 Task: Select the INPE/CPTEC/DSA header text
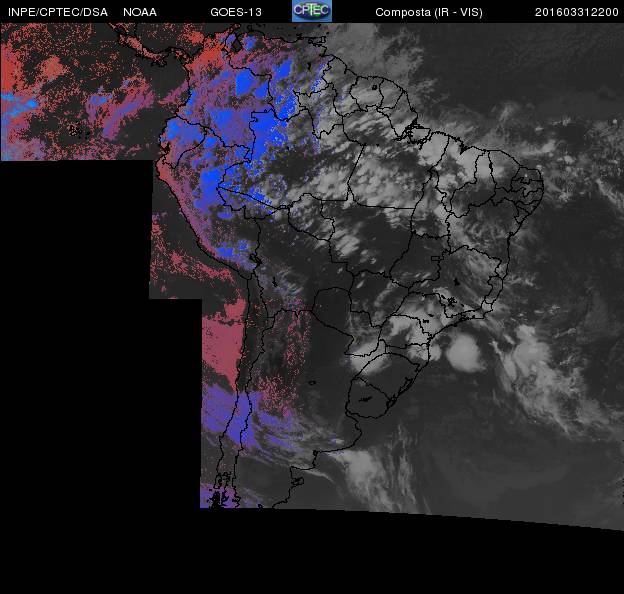click(x=58, y=12)
